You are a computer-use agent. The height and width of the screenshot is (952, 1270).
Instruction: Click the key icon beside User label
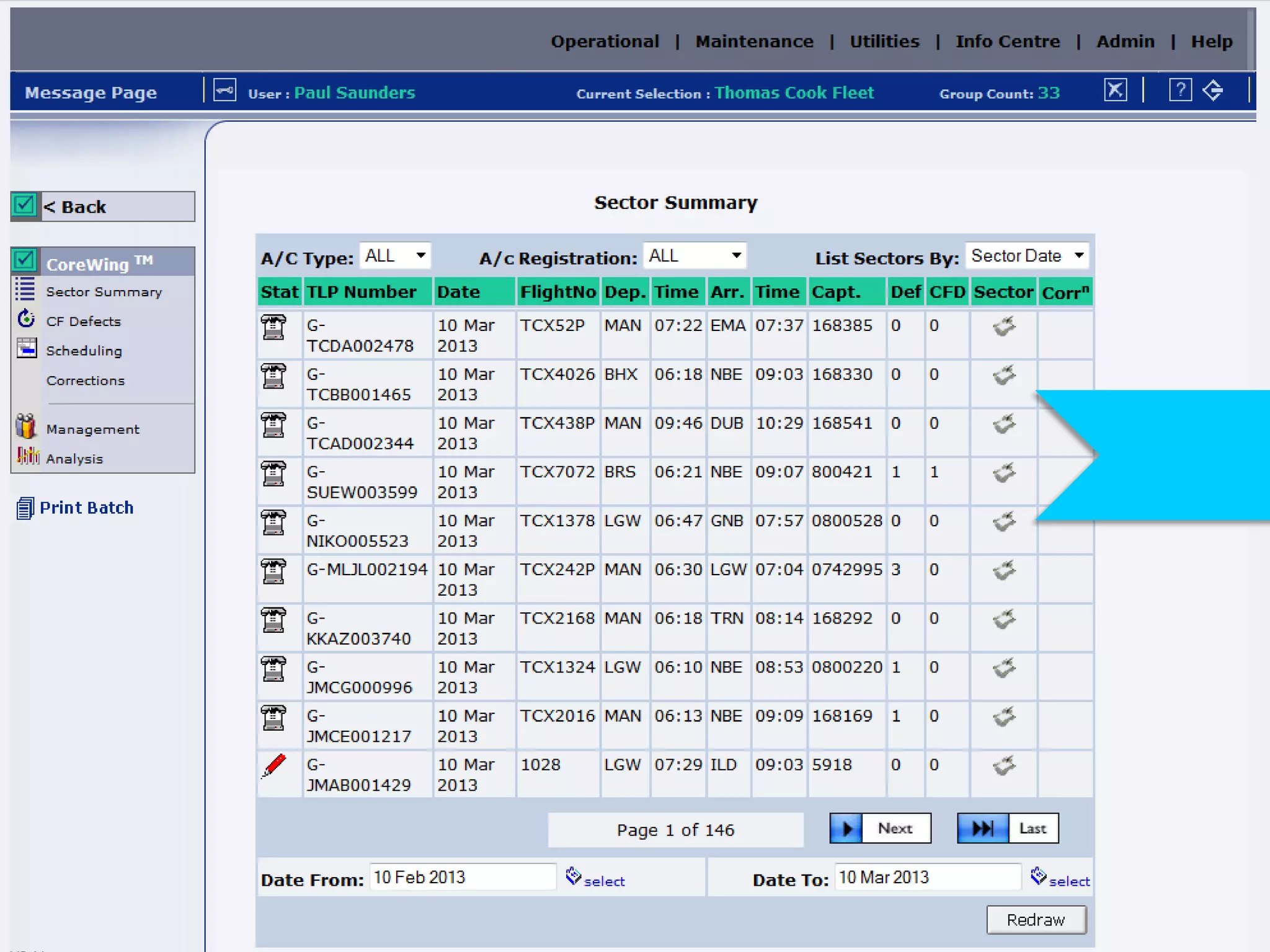224,90
